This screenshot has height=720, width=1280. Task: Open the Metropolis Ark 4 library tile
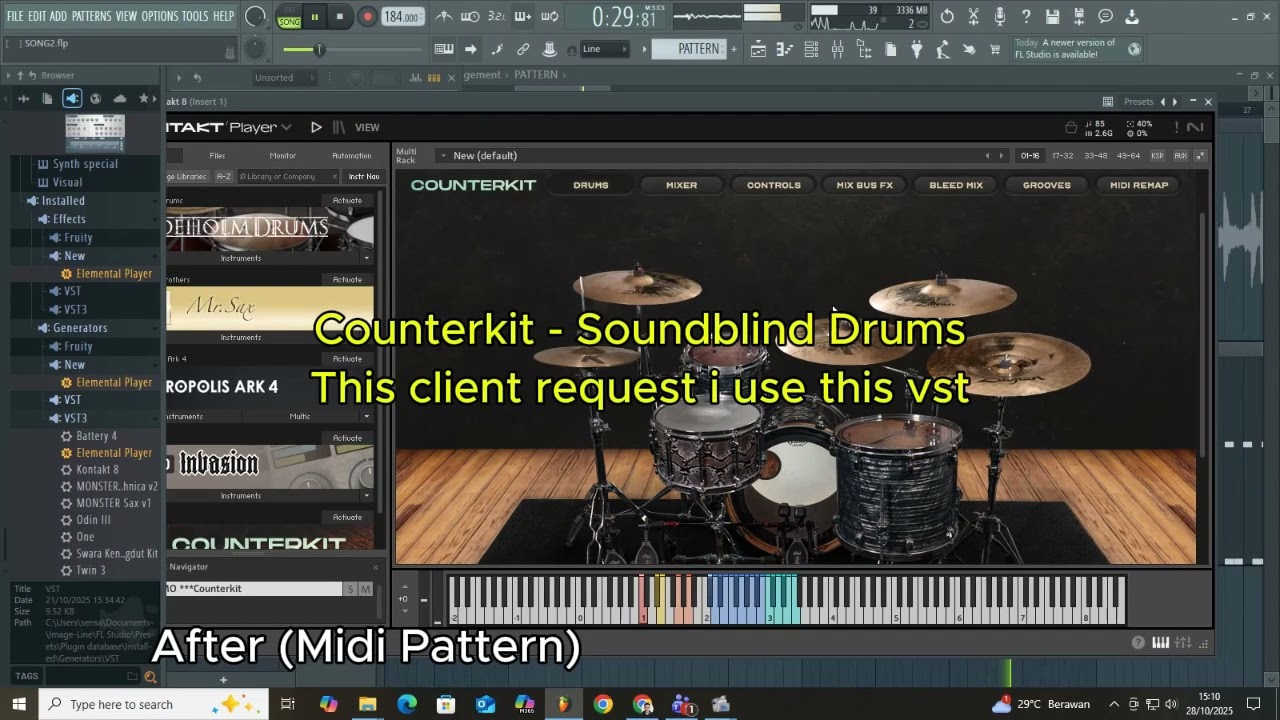pyautogui.click(x=270, y=387)
